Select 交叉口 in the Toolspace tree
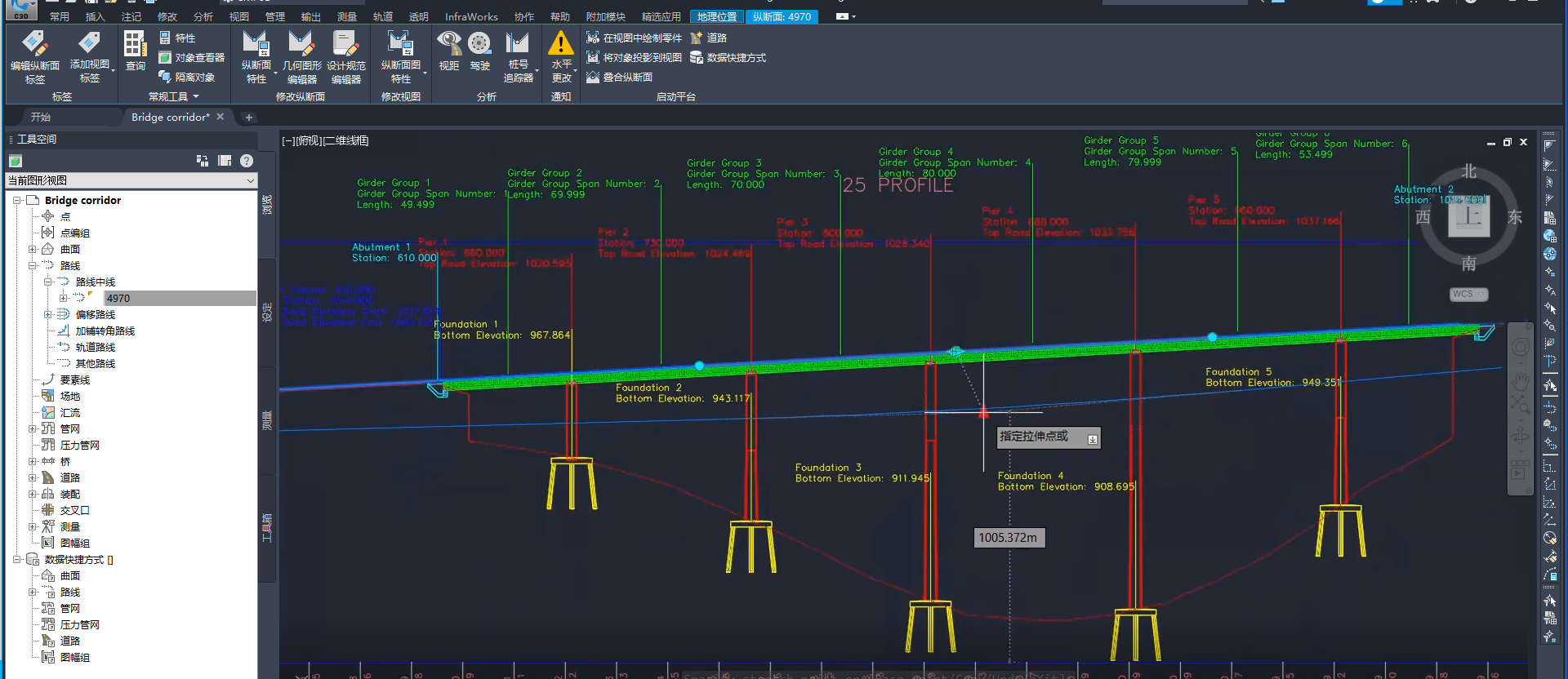1568x679 pixels. point(74,510)
